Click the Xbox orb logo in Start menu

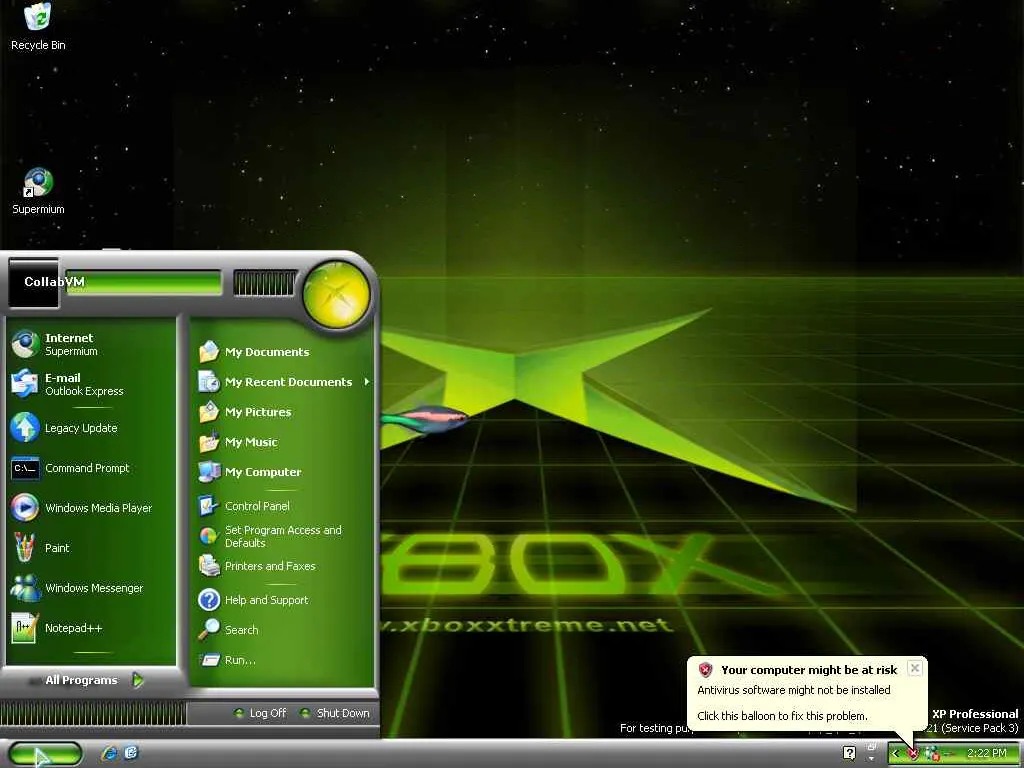click(x=336, y=293)
